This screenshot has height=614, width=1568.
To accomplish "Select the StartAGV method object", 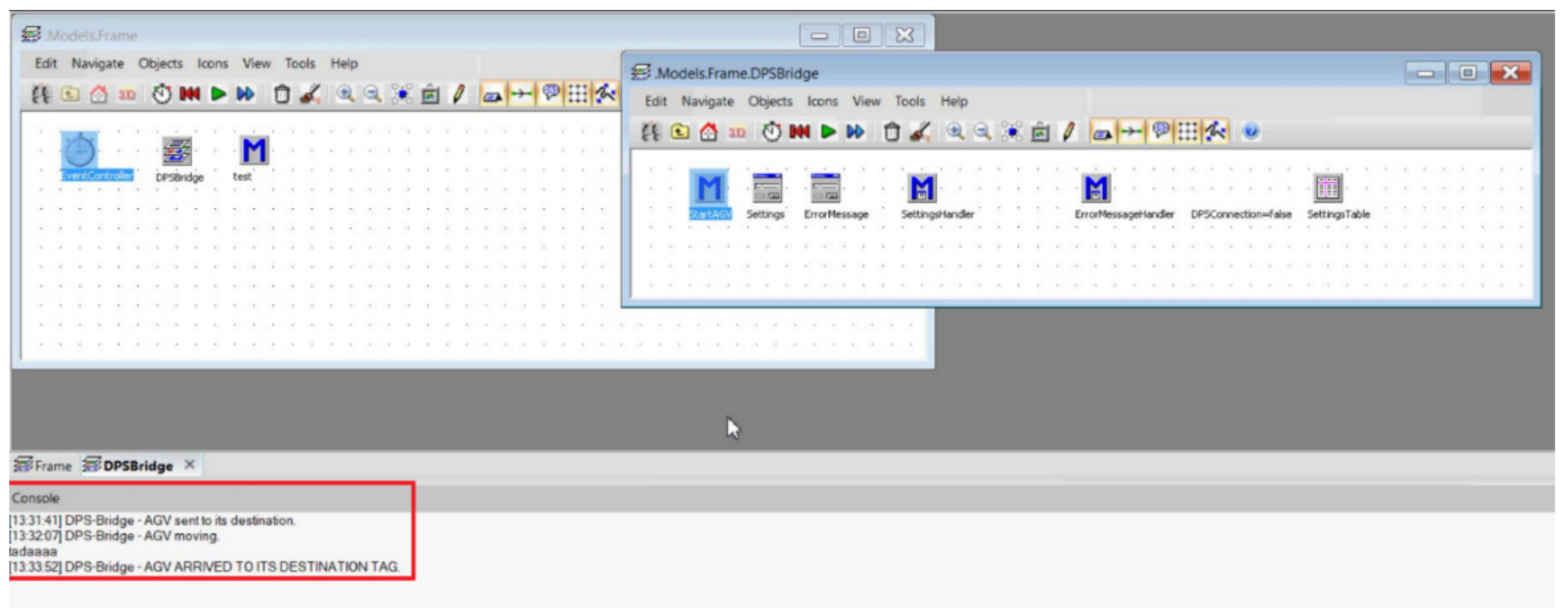I will click(x=709, y=189).
